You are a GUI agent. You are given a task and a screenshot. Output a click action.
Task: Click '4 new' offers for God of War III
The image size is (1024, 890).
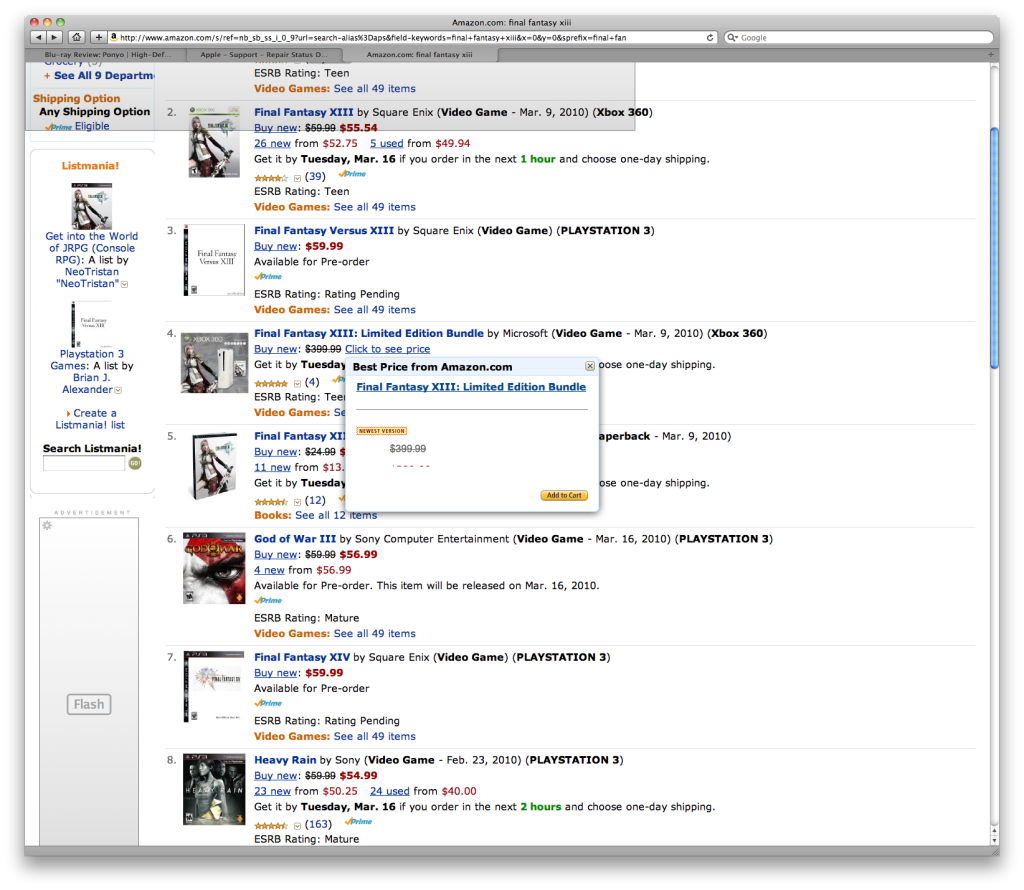pyautogui.click(x=269, y=570)
